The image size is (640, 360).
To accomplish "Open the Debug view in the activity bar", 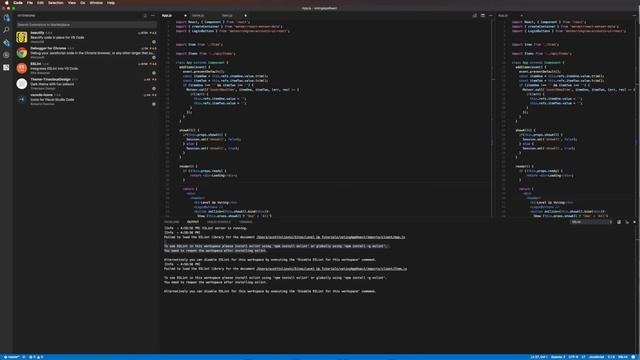I will click(7, 55).
